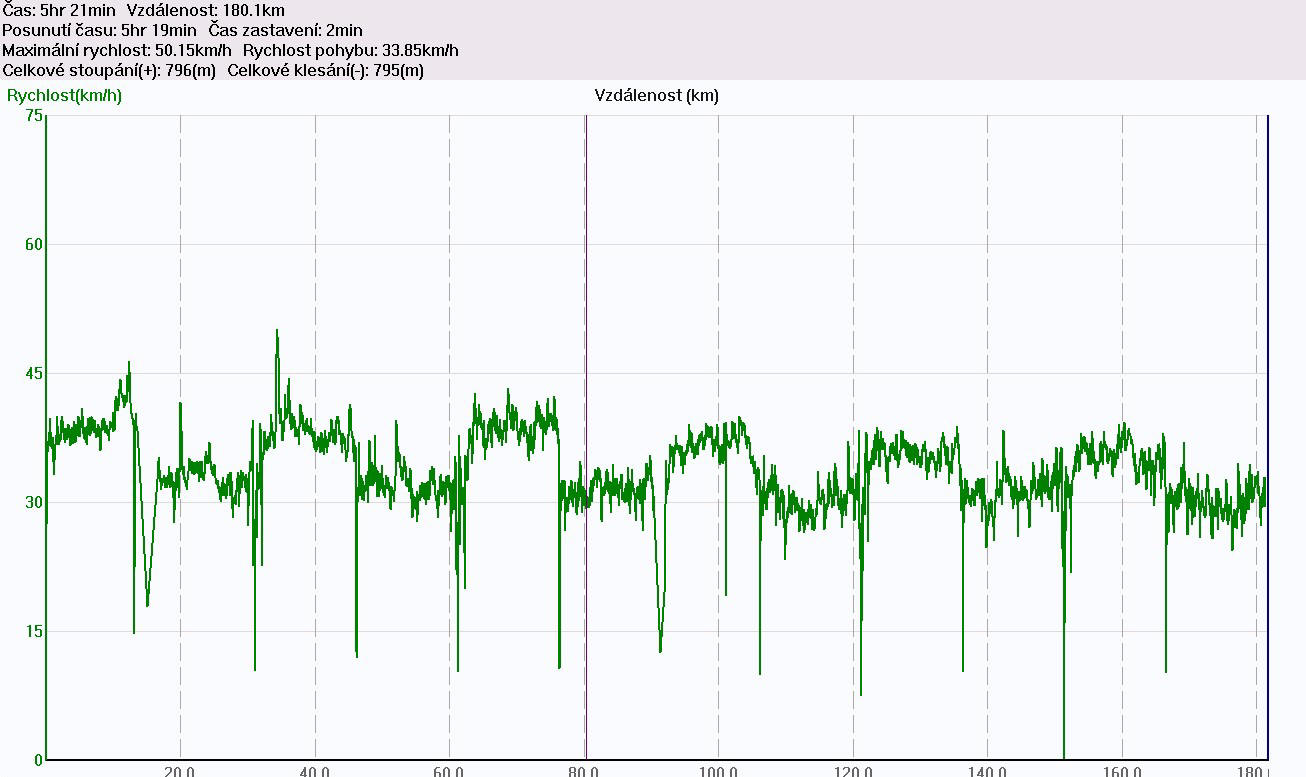
Task: Select the "Vzdálenost: 180.1km" statistic
Action: pyautogui.click(x=205, y=11)
